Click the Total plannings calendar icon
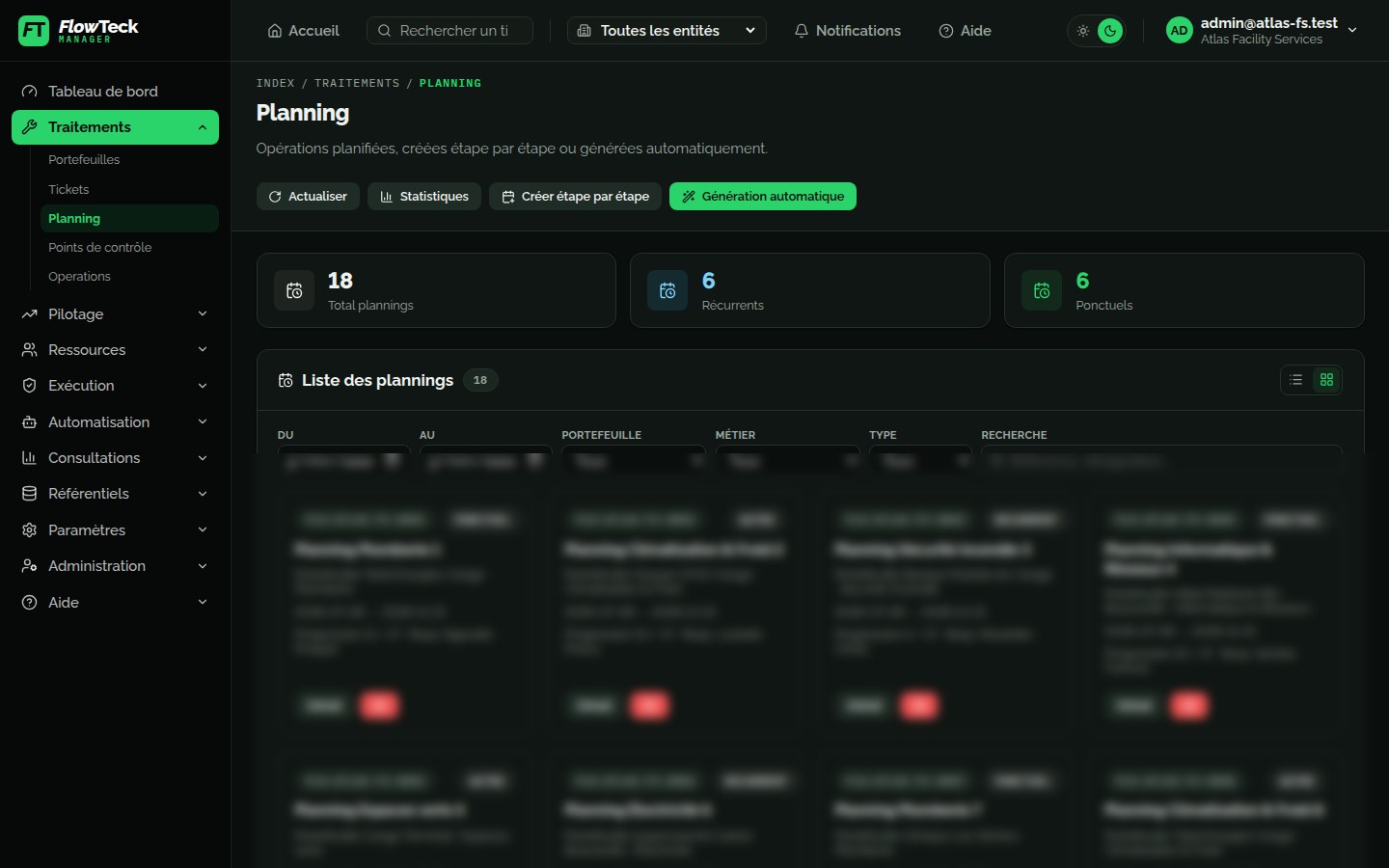Image resolution: width=1389 pixels, height=868 pixels. (x=294, y=290)
